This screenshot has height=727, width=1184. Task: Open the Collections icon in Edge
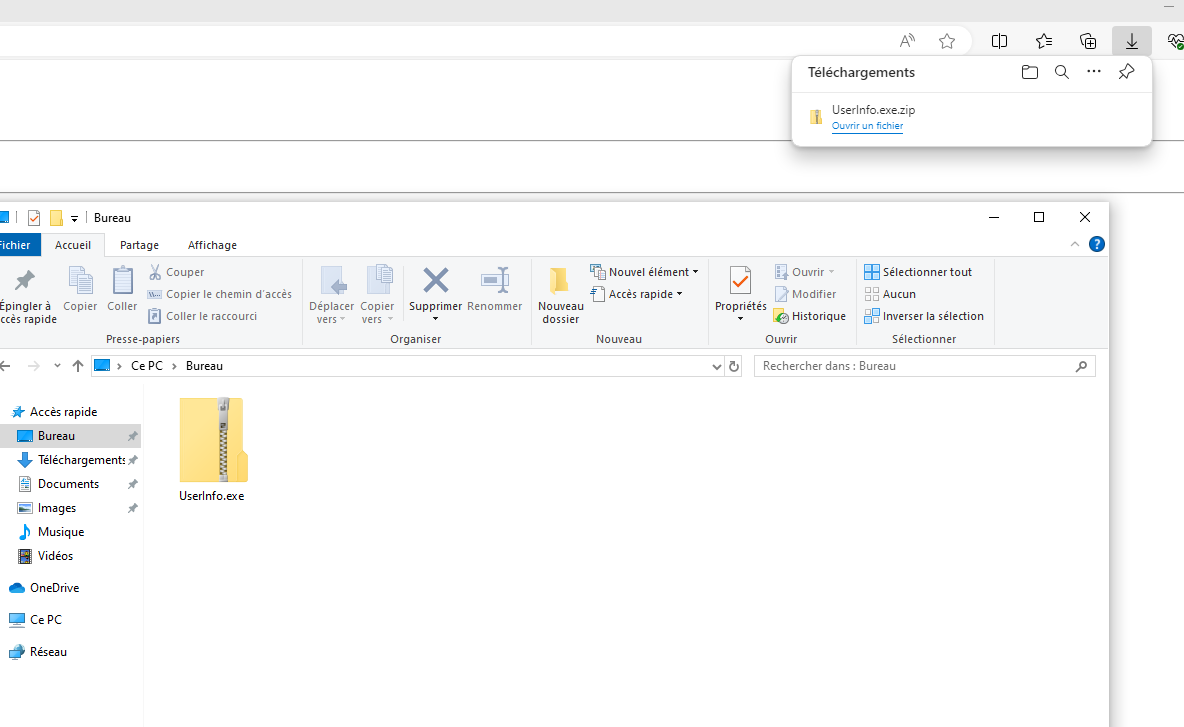pos(1088,41)
